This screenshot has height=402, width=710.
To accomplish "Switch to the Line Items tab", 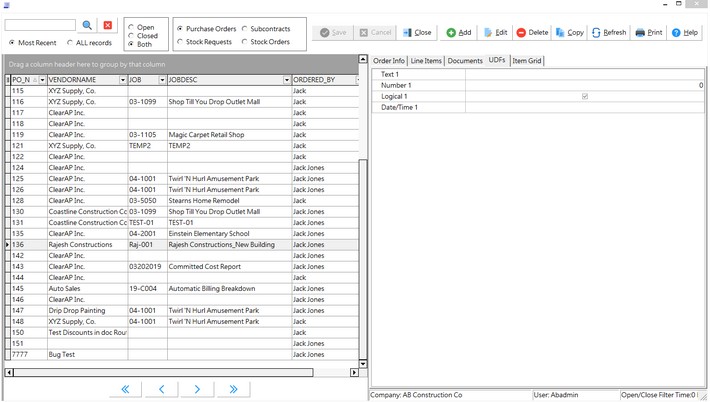I will 426,61.
